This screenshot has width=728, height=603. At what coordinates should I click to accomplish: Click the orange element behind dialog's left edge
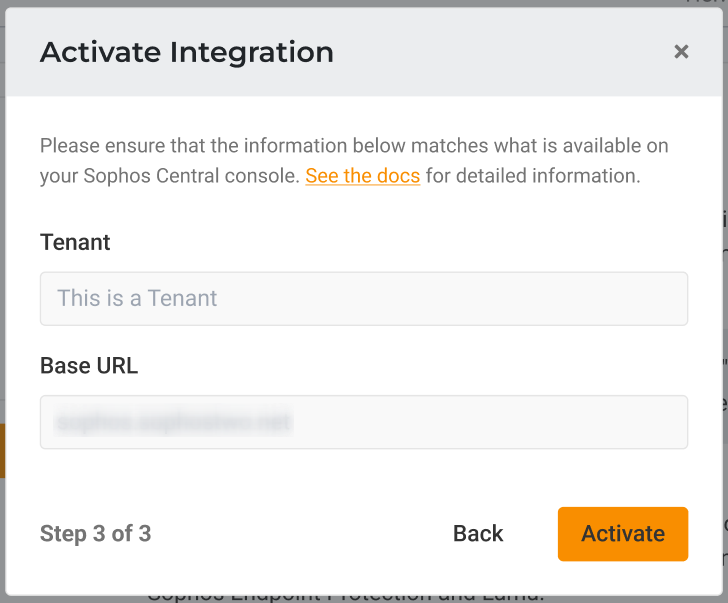(3, 450)
